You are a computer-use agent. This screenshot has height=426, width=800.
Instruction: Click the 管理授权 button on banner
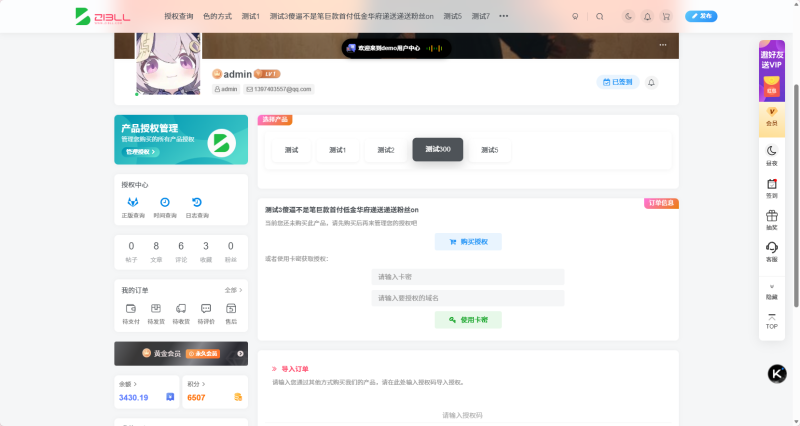[x=140, y=152]
